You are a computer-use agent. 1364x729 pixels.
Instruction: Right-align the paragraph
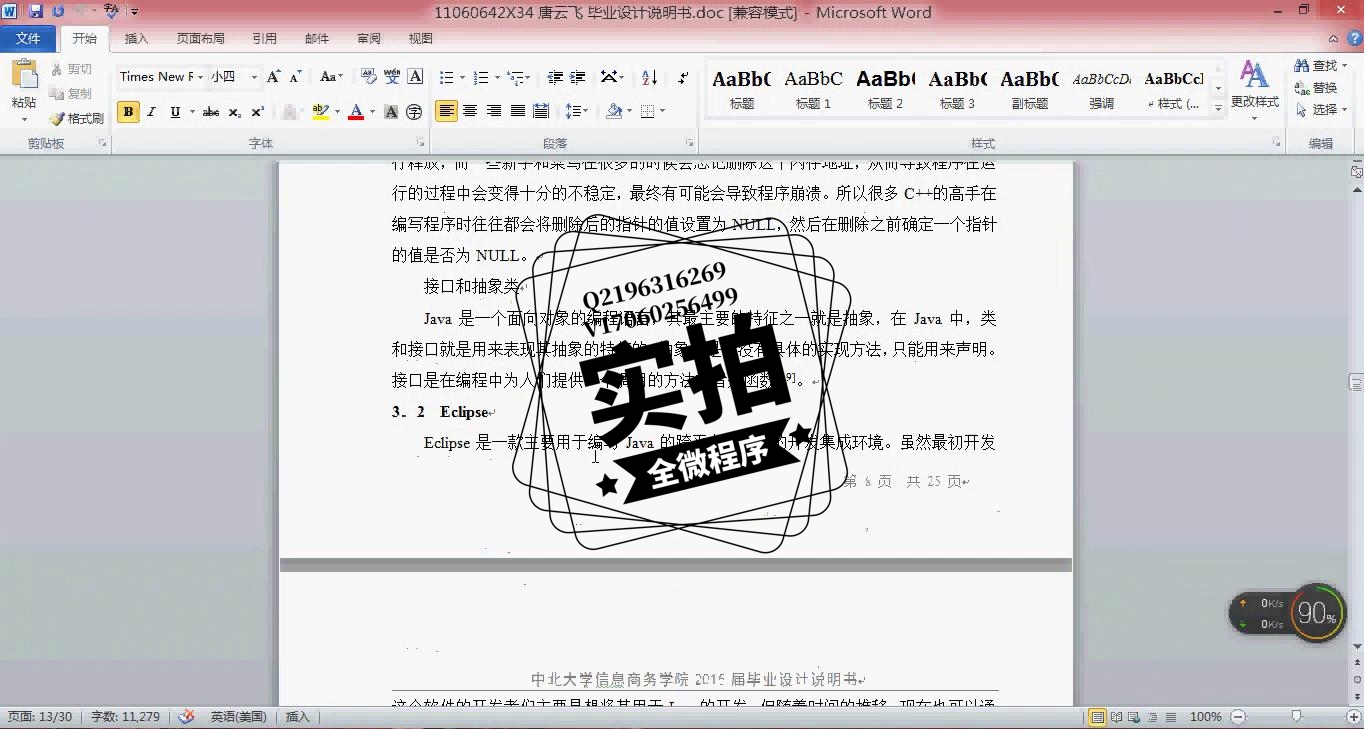493,111
